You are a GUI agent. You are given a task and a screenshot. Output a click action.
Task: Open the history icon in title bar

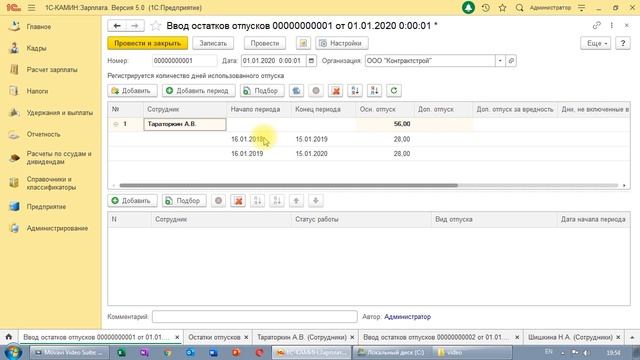tap(486, 8)
